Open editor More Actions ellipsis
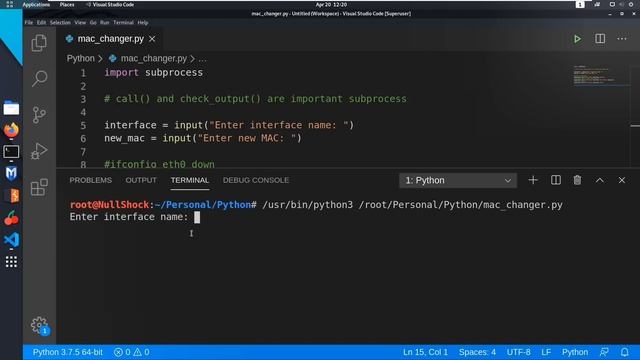The height and width of the screenshot is (360, 640). pos(622,39)
